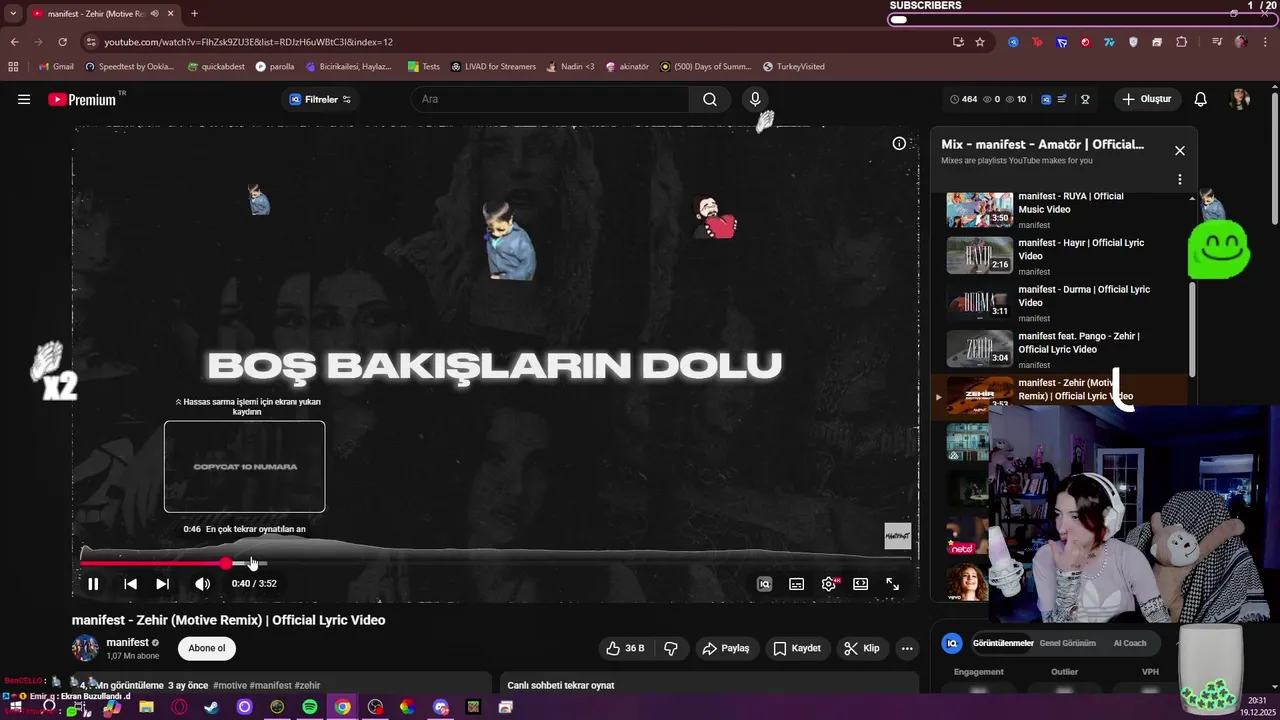Toggle theater mode in player
Viewport: 1280px width, 720px height.
pos(860,584)
